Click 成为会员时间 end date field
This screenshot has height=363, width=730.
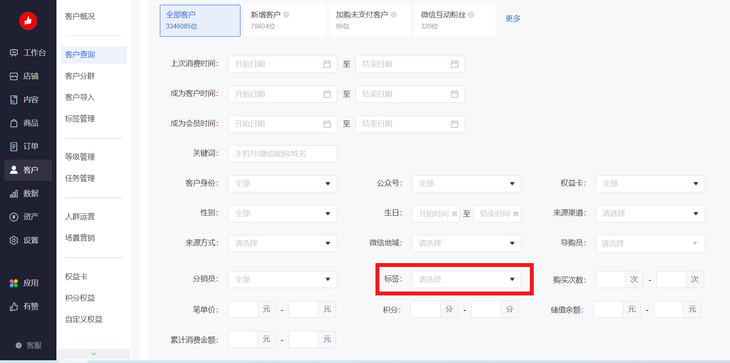pos(410,124)
